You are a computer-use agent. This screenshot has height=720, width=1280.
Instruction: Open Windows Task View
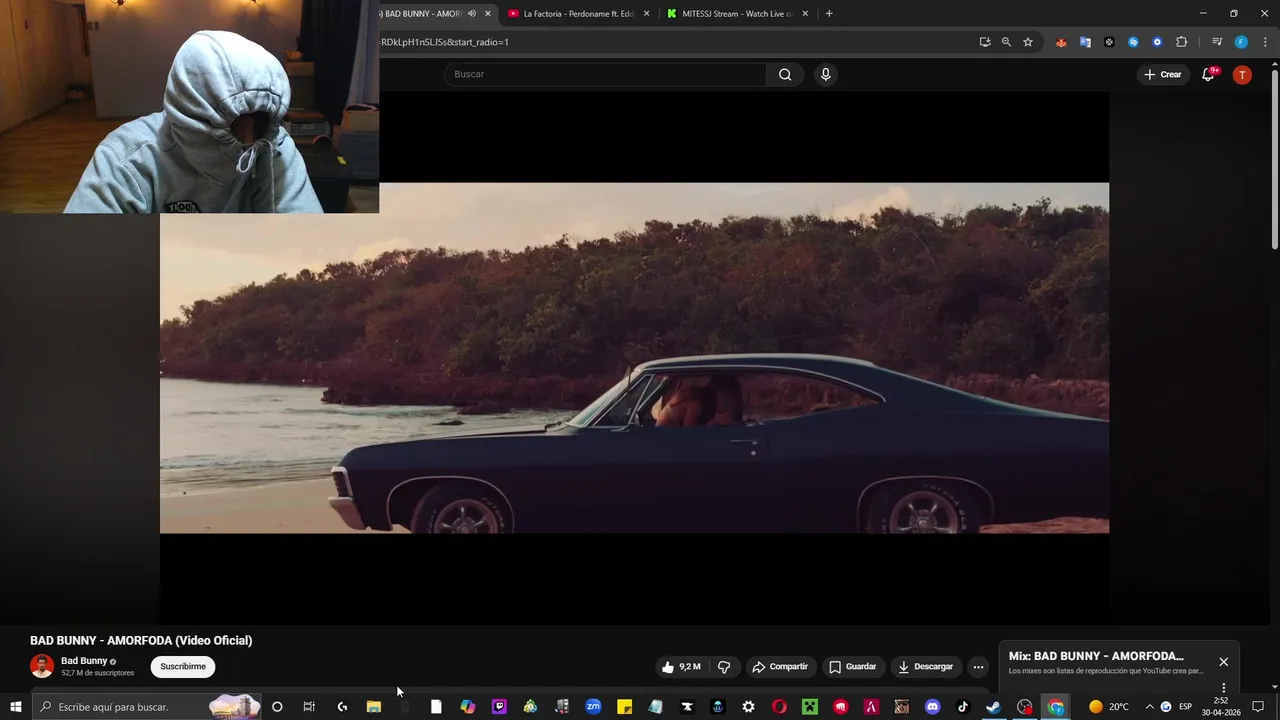309,707
